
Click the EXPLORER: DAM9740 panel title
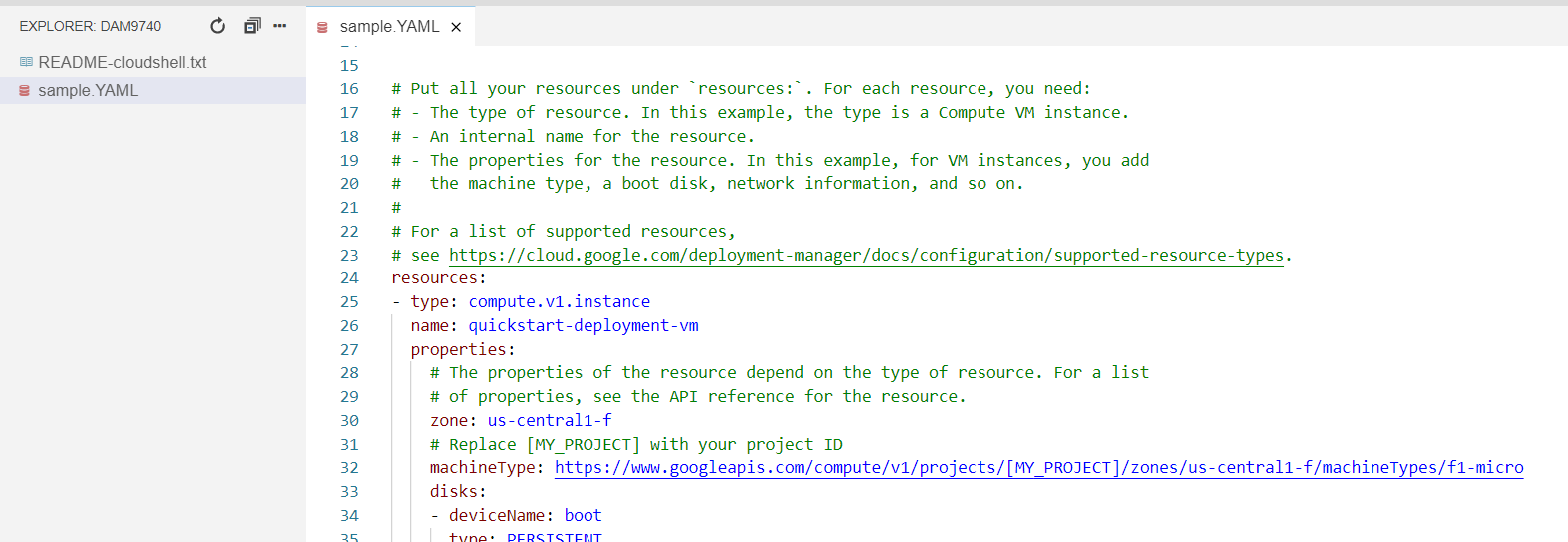(x=90, y=26)
